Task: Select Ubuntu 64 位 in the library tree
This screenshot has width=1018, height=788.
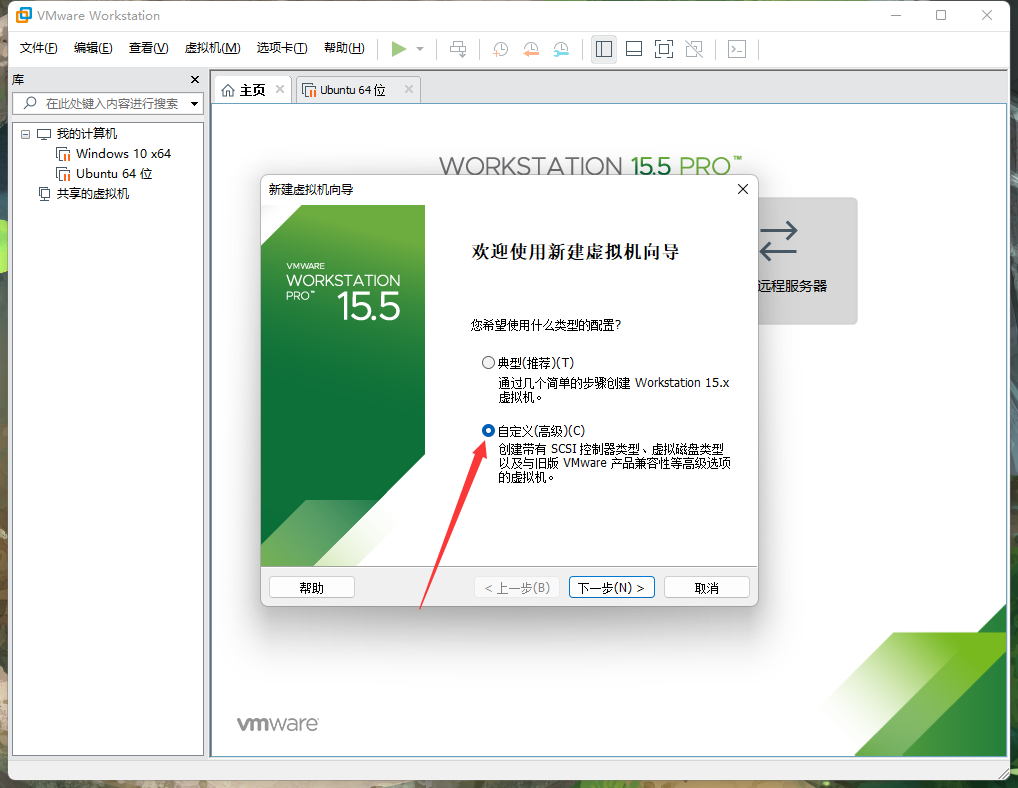Action: pyautogui.click(x=114, y=174)
